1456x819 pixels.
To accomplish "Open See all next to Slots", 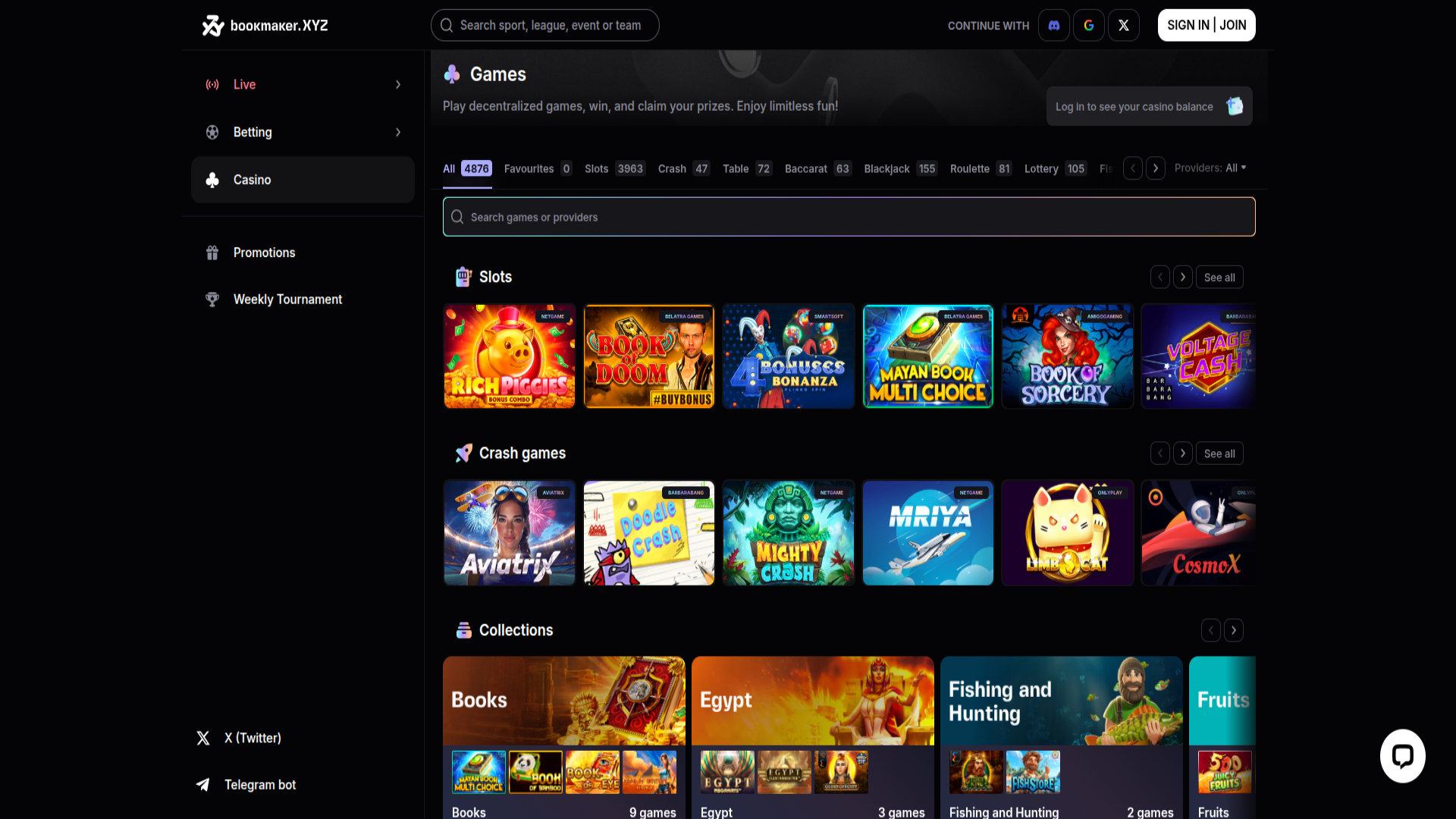I will pos(1219,277).
